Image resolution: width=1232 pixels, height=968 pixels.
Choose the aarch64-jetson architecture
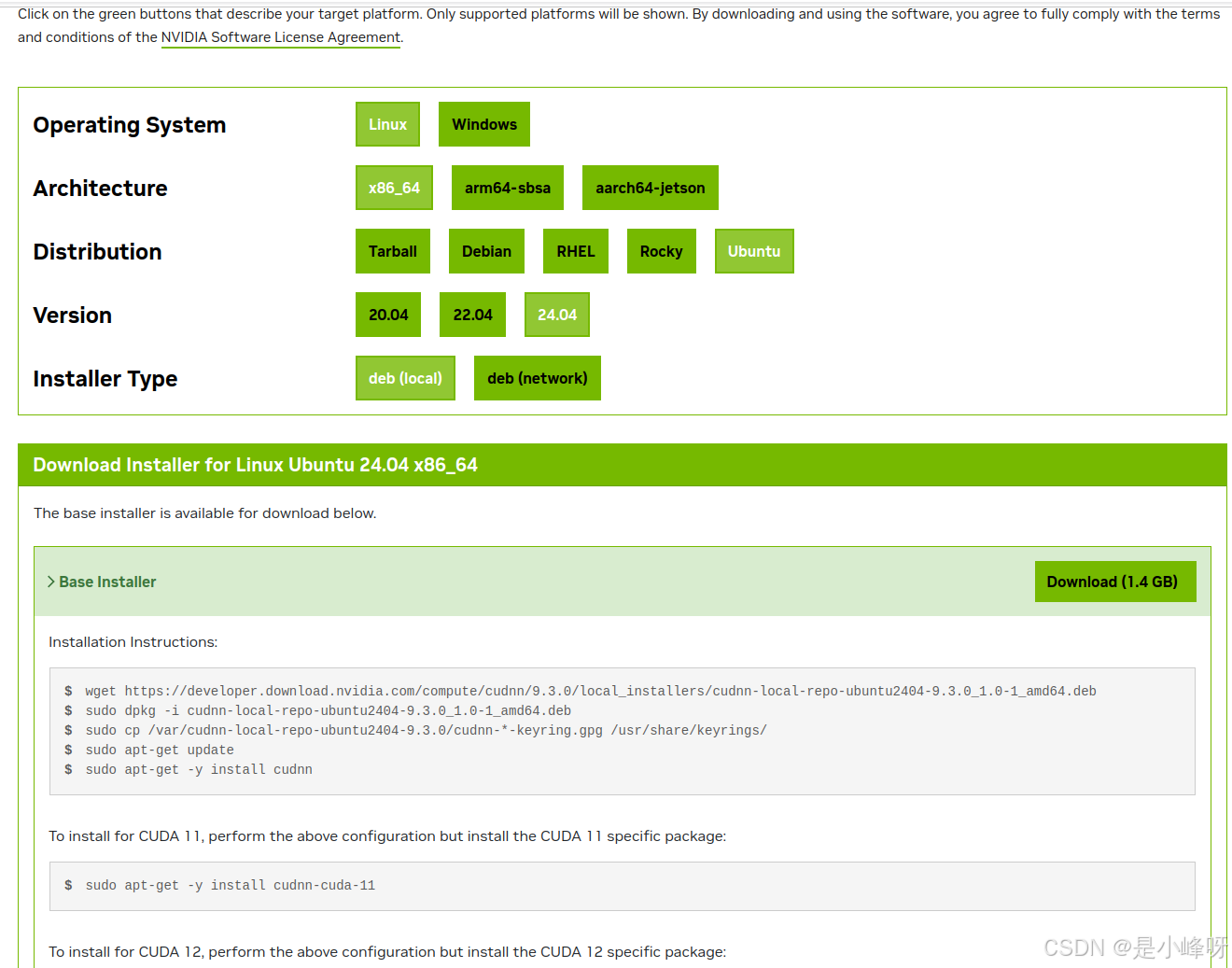click(651, 188)
